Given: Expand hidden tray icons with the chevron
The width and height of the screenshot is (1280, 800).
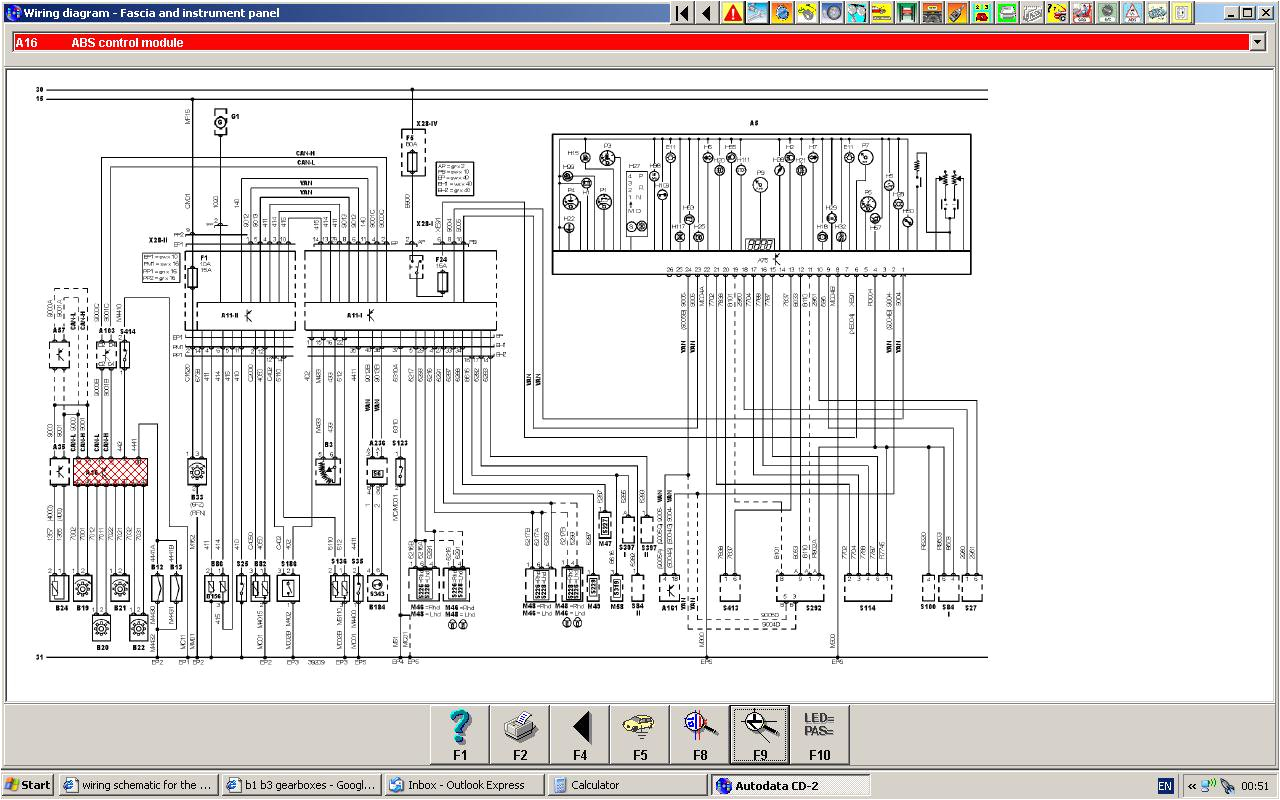Looking at the screenshot, I should 1191,785.
